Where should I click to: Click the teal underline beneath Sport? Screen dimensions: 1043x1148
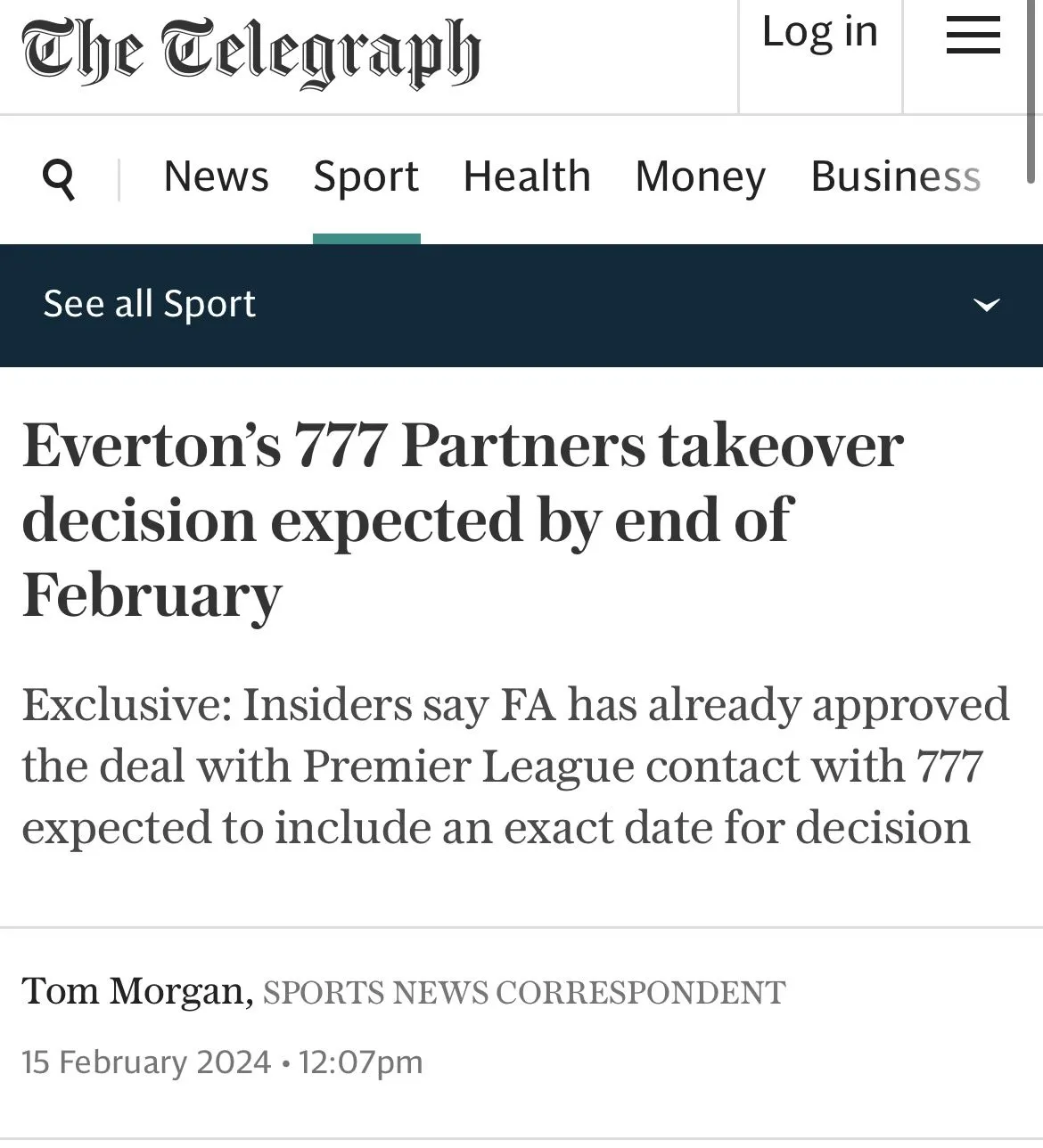(x=366, y=239)
